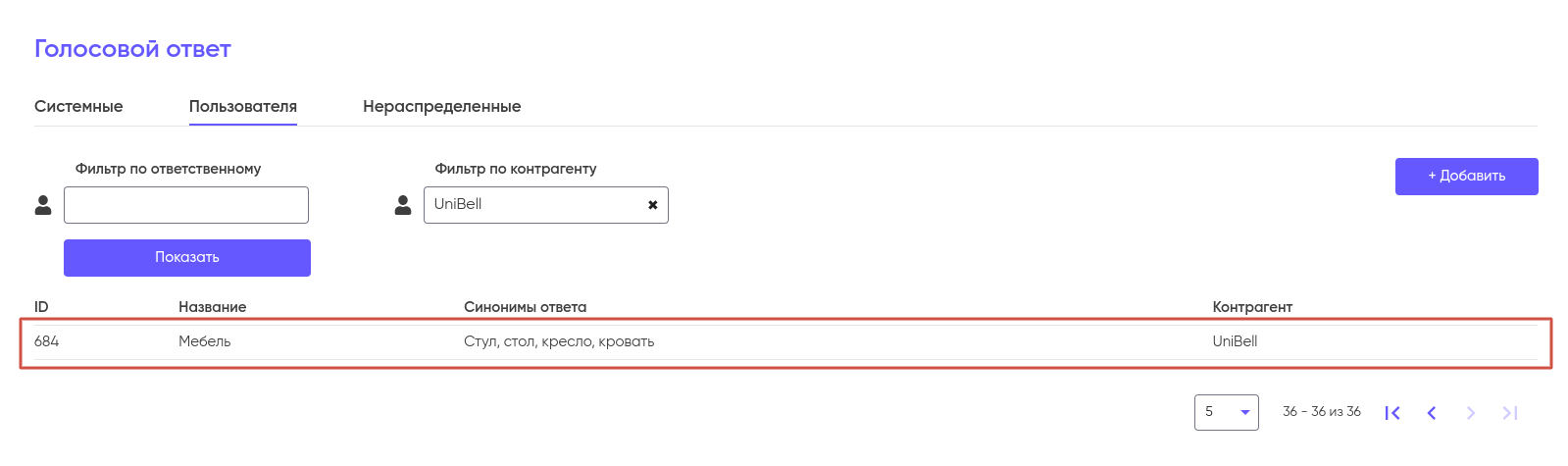Click the Контрагент column header
The width and height of the screenshot is (1568, 466).
point(1252,307)
